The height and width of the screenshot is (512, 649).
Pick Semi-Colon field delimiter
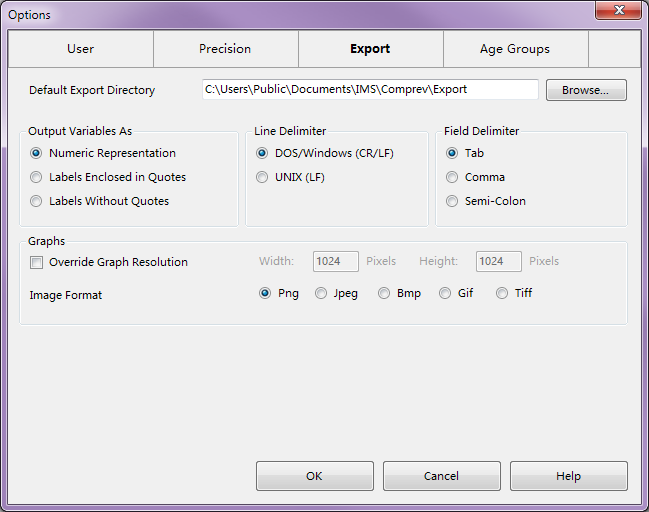[453, 201]
